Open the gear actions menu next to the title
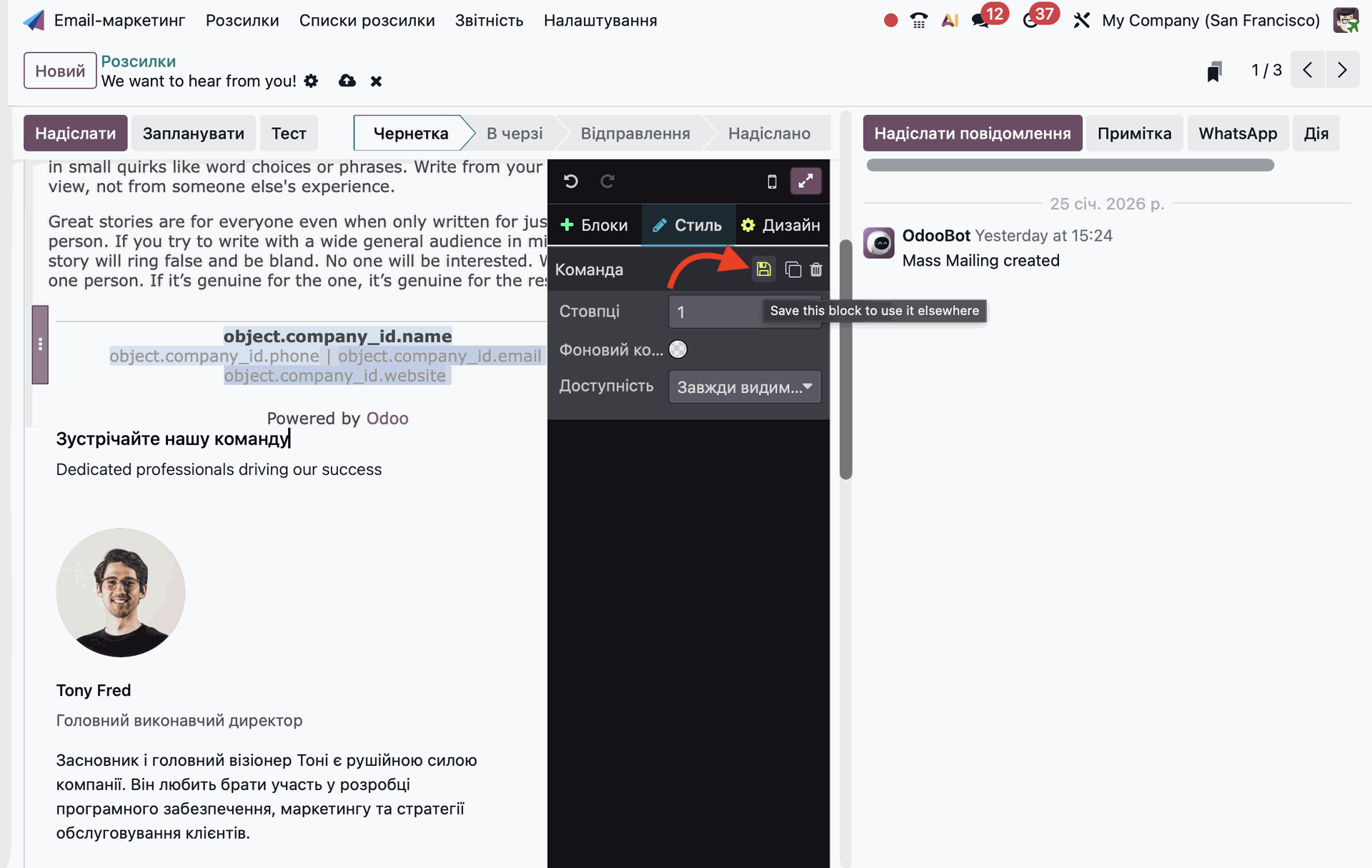 [311, 81]
